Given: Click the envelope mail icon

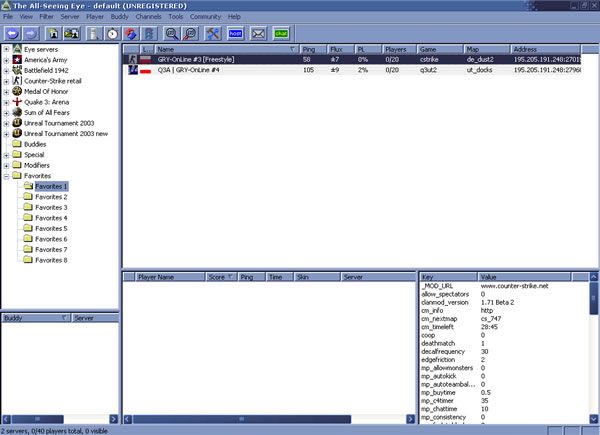Looking at the screenshot, I should pos(258,33).
